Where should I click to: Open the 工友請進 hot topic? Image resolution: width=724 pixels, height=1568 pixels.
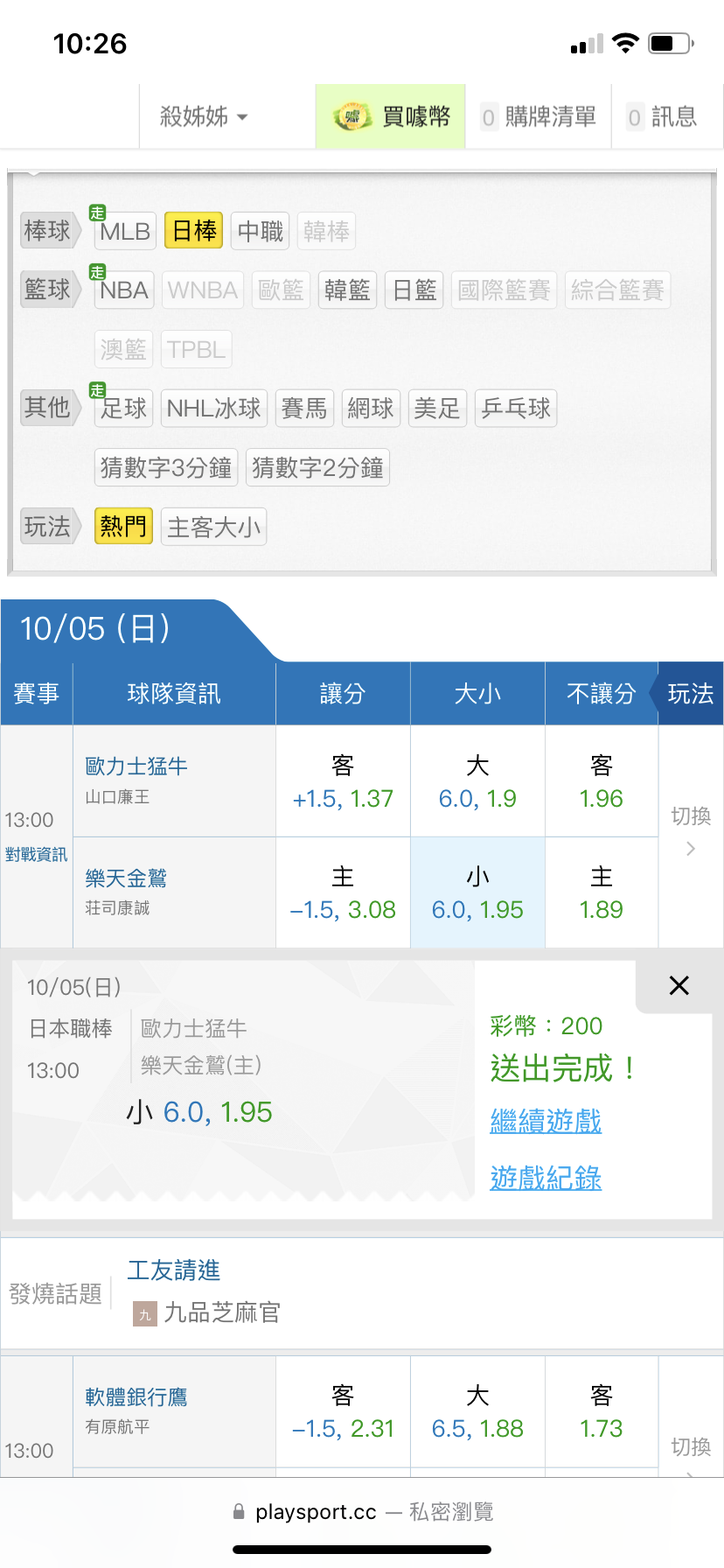[174, 1270]
